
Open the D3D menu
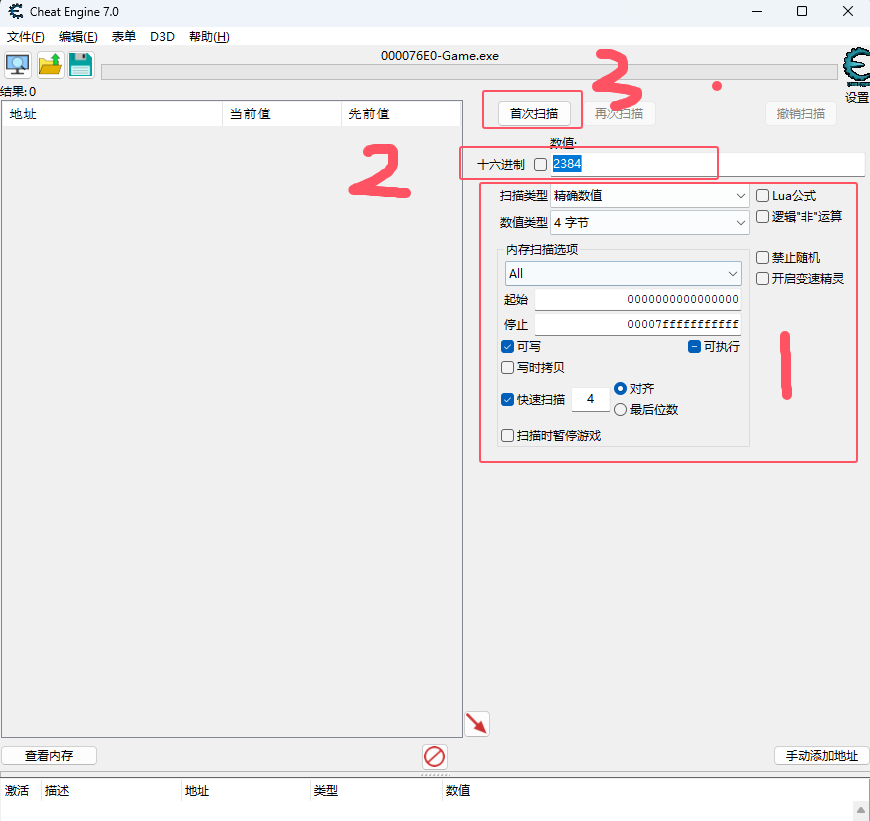click(x=163, y=37)
